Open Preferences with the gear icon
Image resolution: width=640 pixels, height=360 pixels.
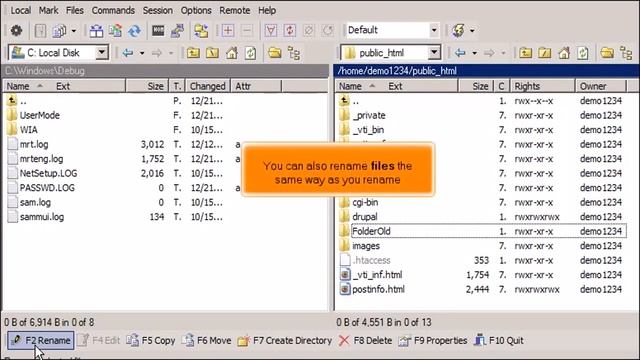click(x=16, y=31)
